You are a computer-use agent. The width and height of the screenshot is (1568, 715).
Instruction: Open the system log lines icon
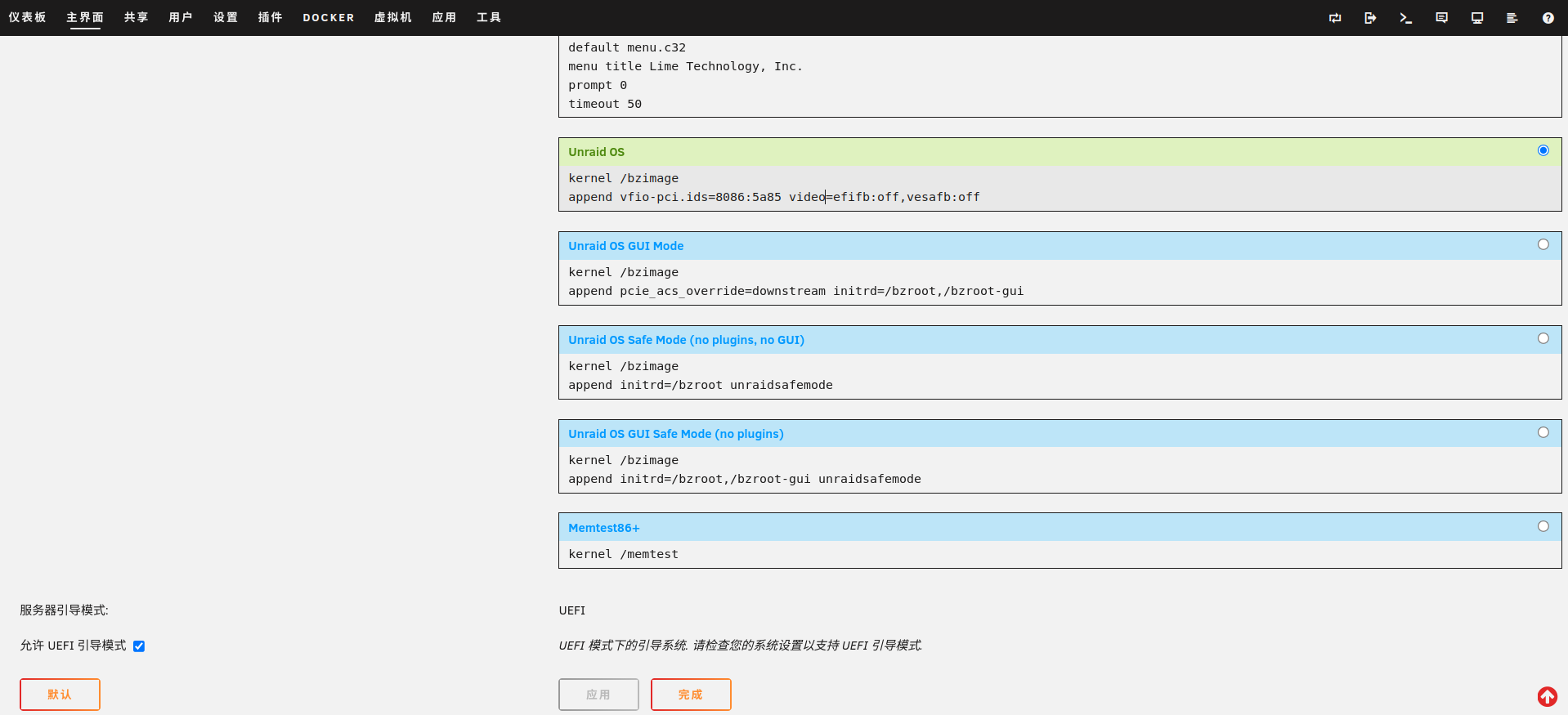tap(1512, 18)
